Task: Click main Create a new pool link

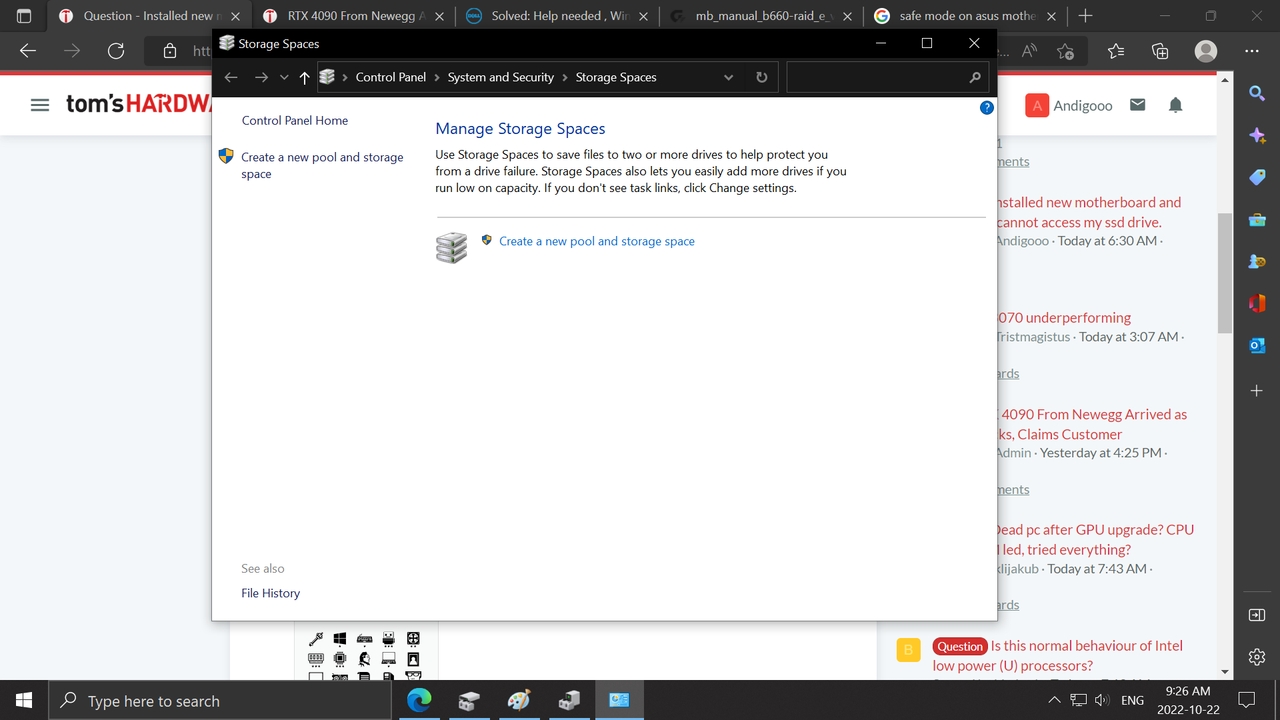Action: (597, 241)
